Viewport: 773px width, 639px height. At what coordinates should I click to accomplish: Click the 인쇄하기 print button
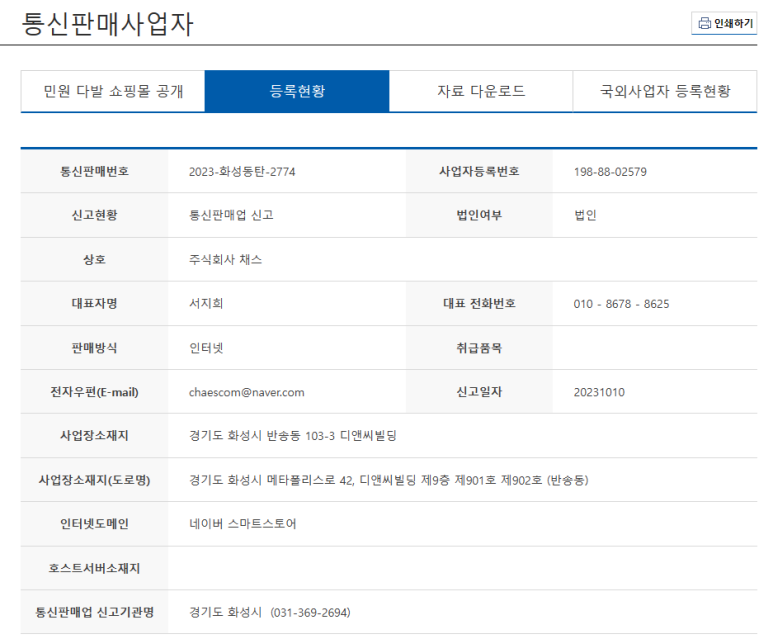[724, 23]
